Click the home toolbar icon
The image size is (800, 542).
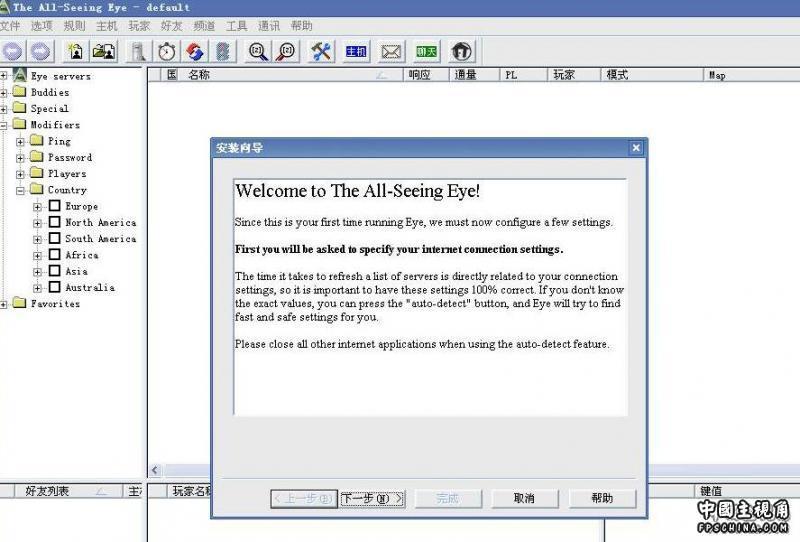click(x=461, y=52)
